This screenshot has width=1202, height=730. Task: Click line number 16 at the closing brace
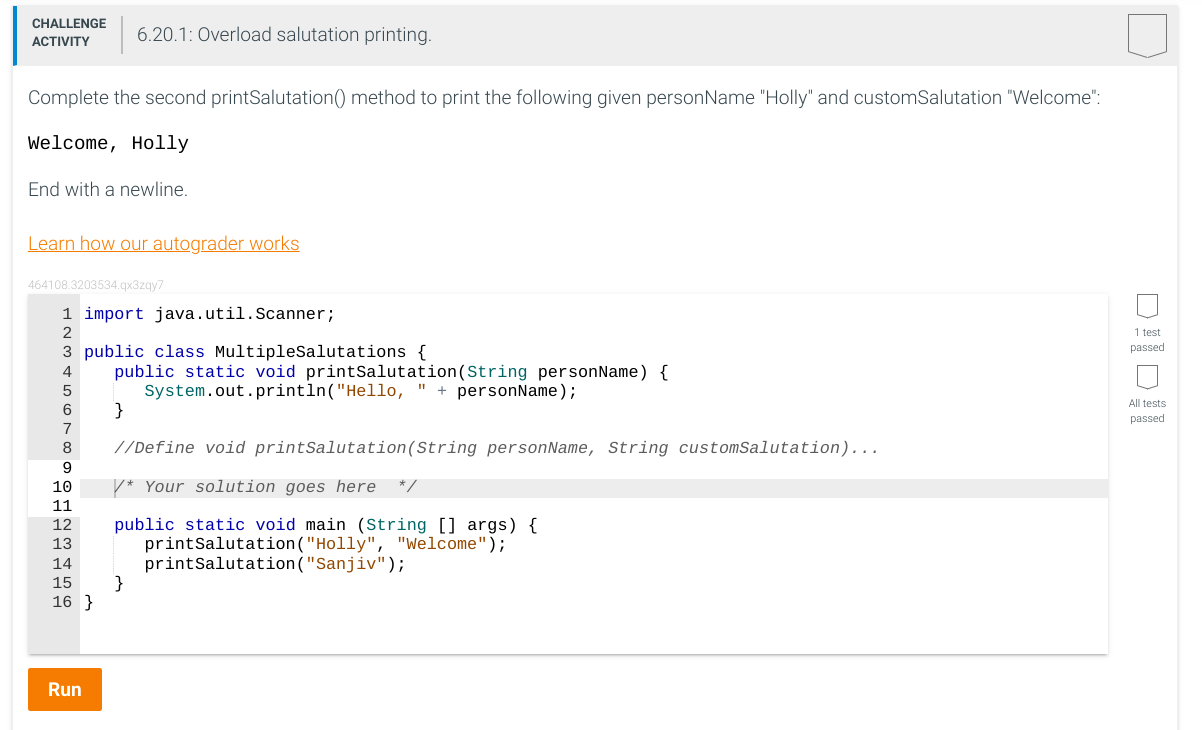[62, 601]
